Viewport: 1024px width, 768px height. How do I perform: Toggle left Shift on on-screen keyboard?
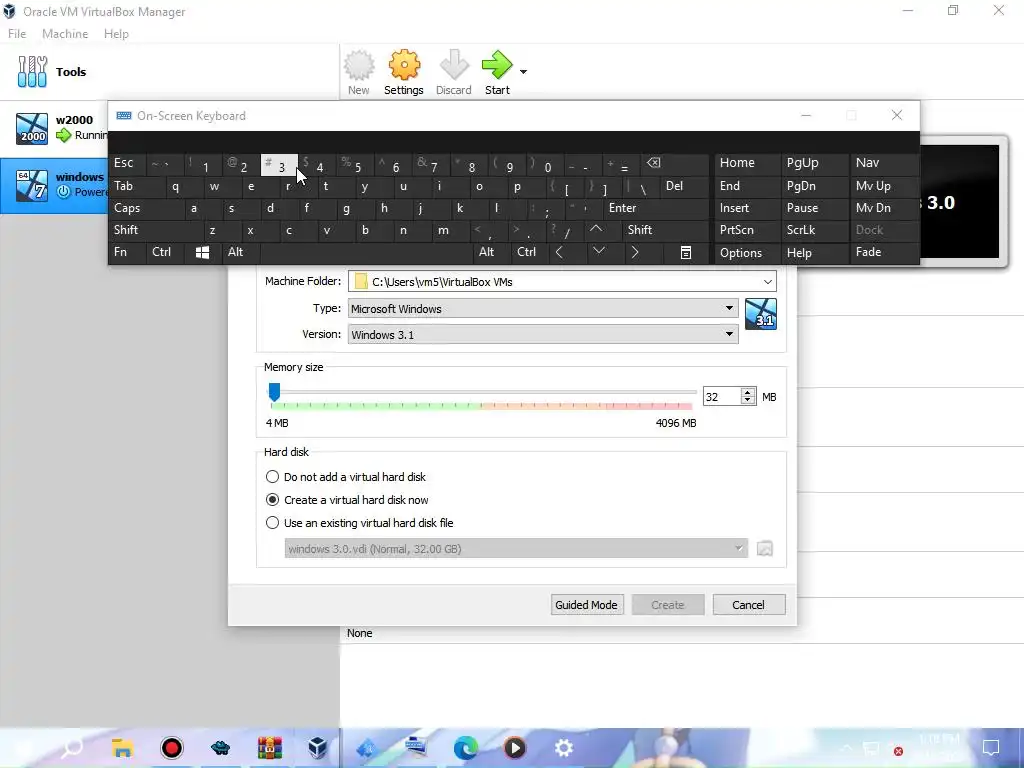coord(155,230)
